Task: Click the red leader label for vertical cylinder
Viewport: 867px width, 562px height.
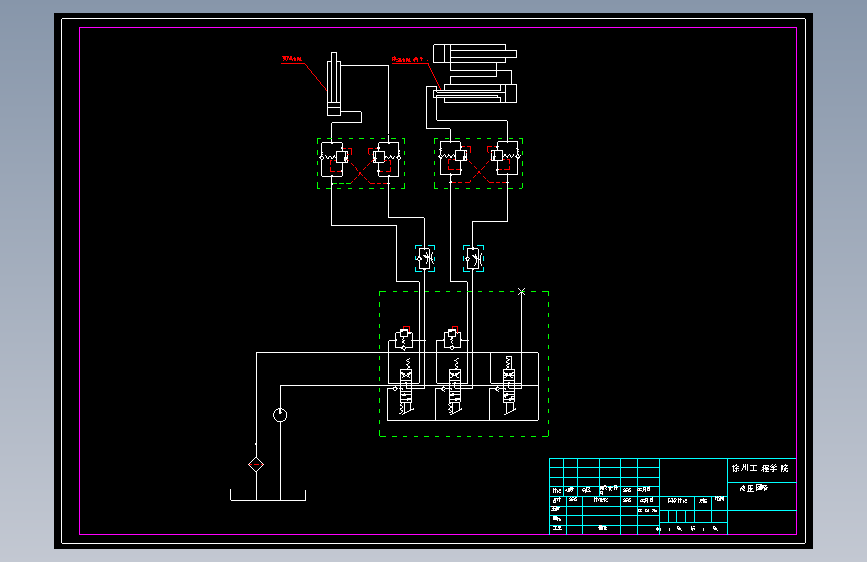Action: coord(292,59)
